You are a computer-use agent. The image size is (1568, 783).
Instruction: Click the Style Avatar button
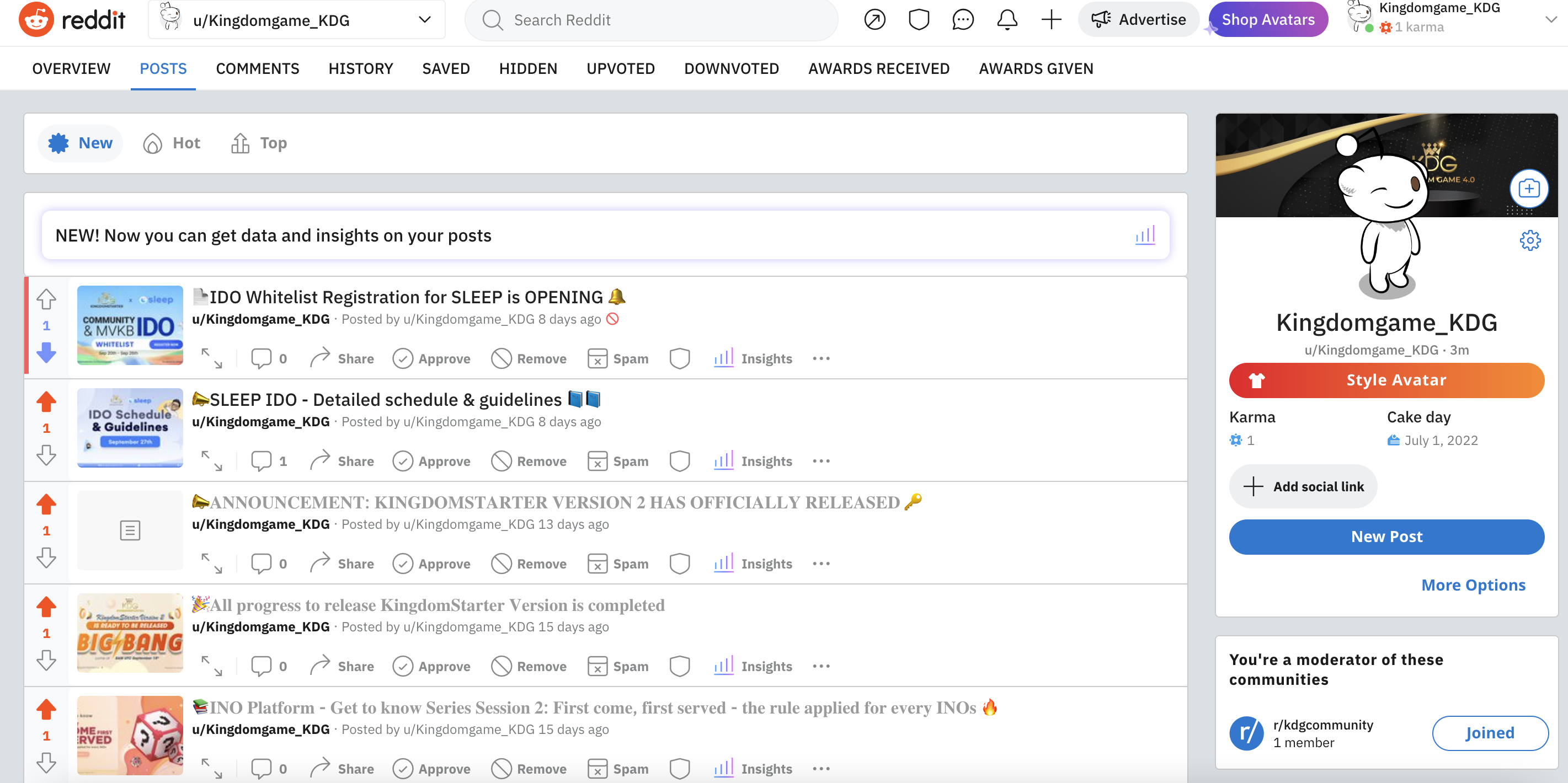point(1386,379)
